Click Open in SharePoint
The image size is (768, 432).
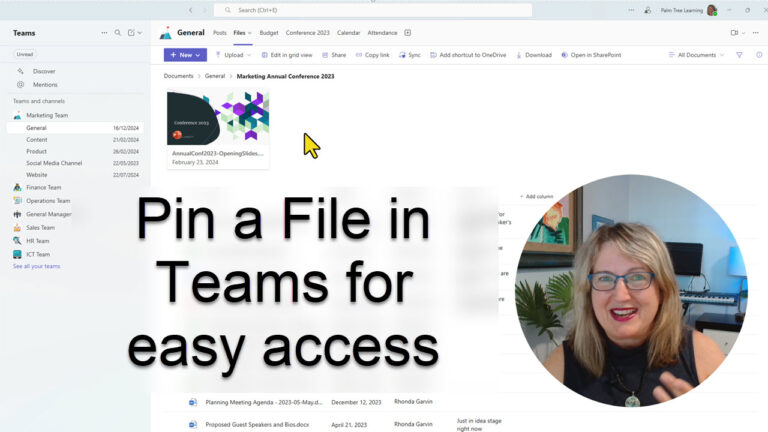[x=591, y=55]
